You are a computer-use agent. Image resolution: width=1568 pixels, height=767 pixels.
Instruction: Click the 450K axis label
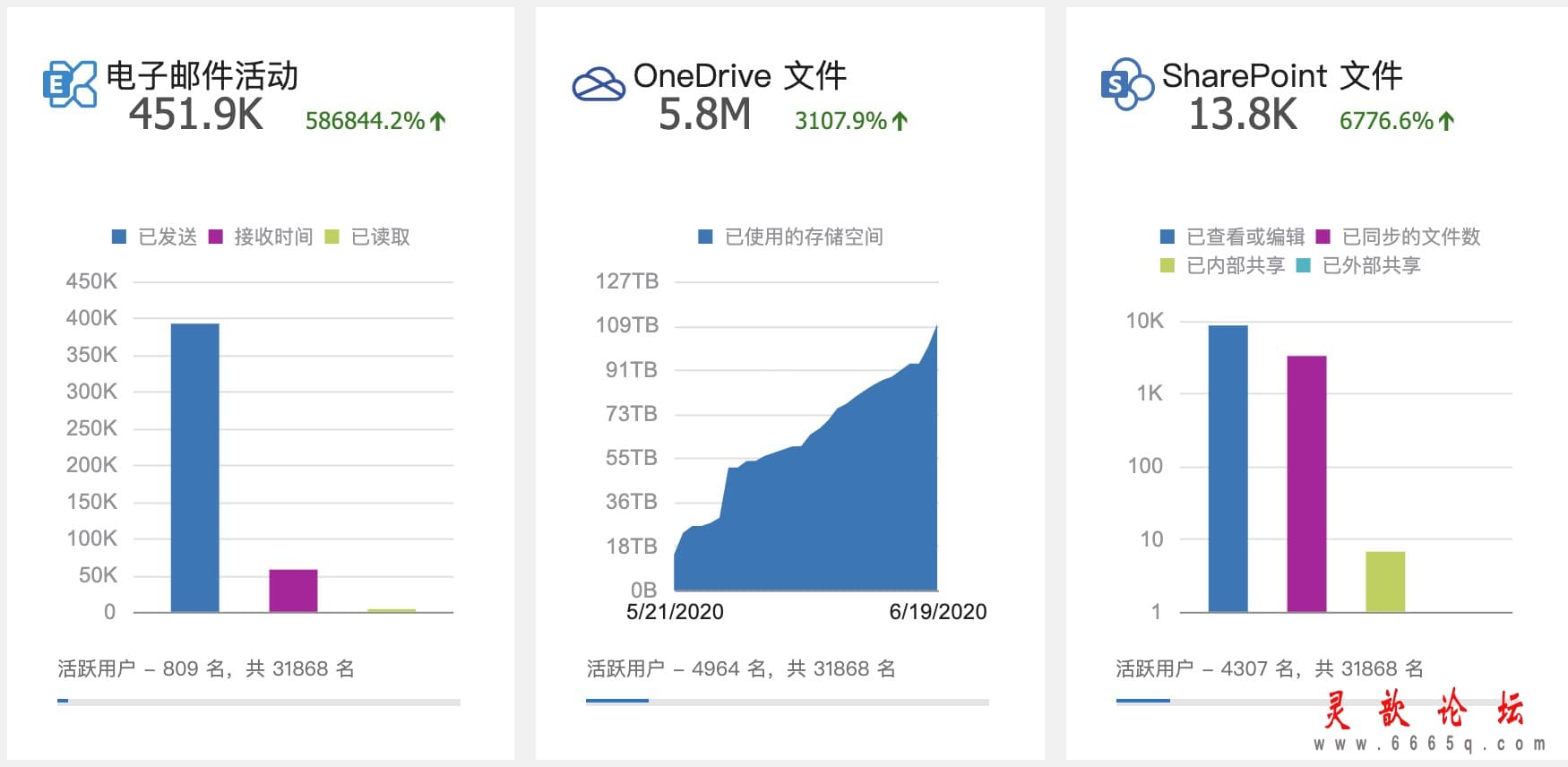[x=91, y=281]
